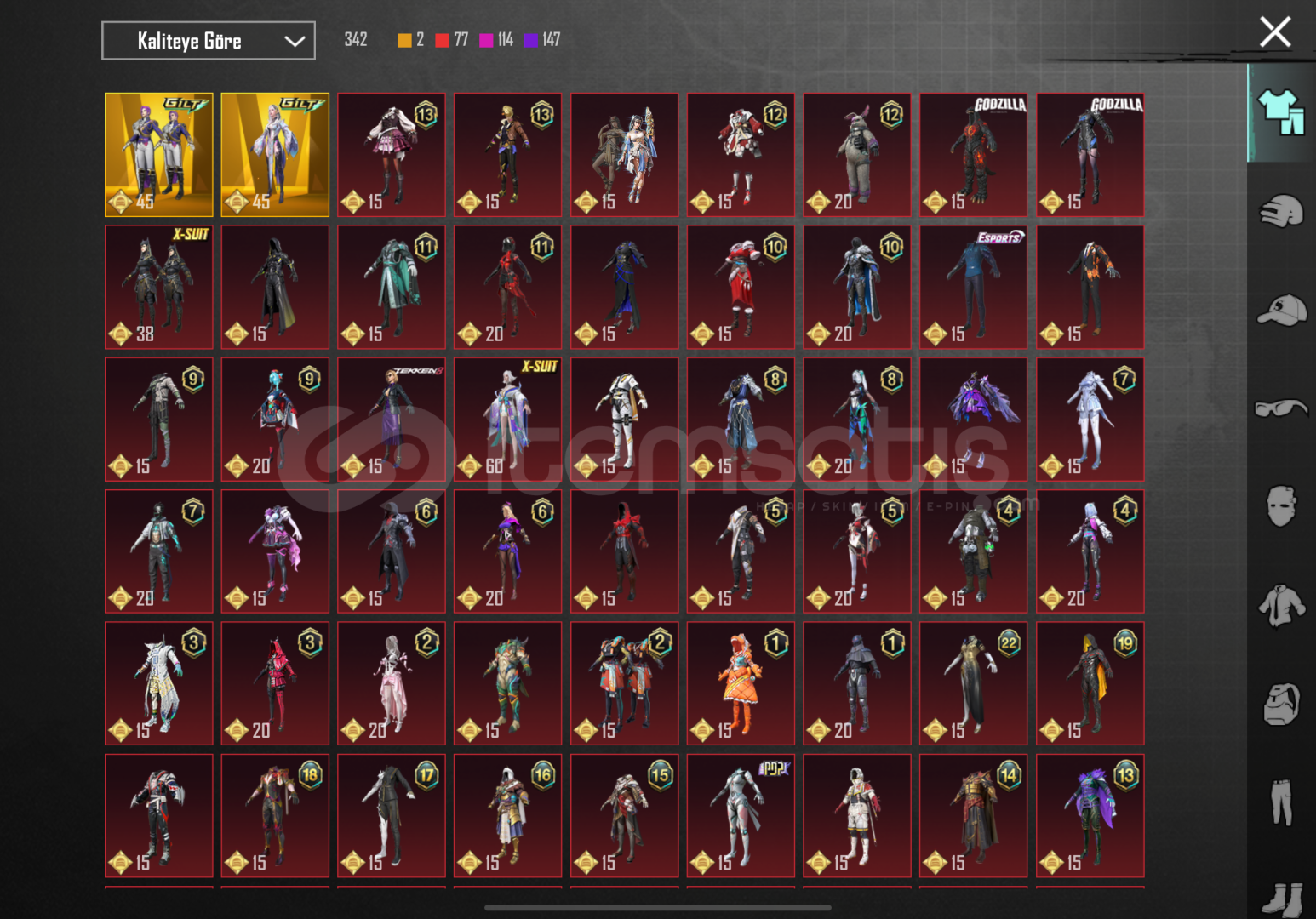The width and height of the screenshot is (1316, 919).
Task: Open the face mask category icon
Action: point(1281,507)
